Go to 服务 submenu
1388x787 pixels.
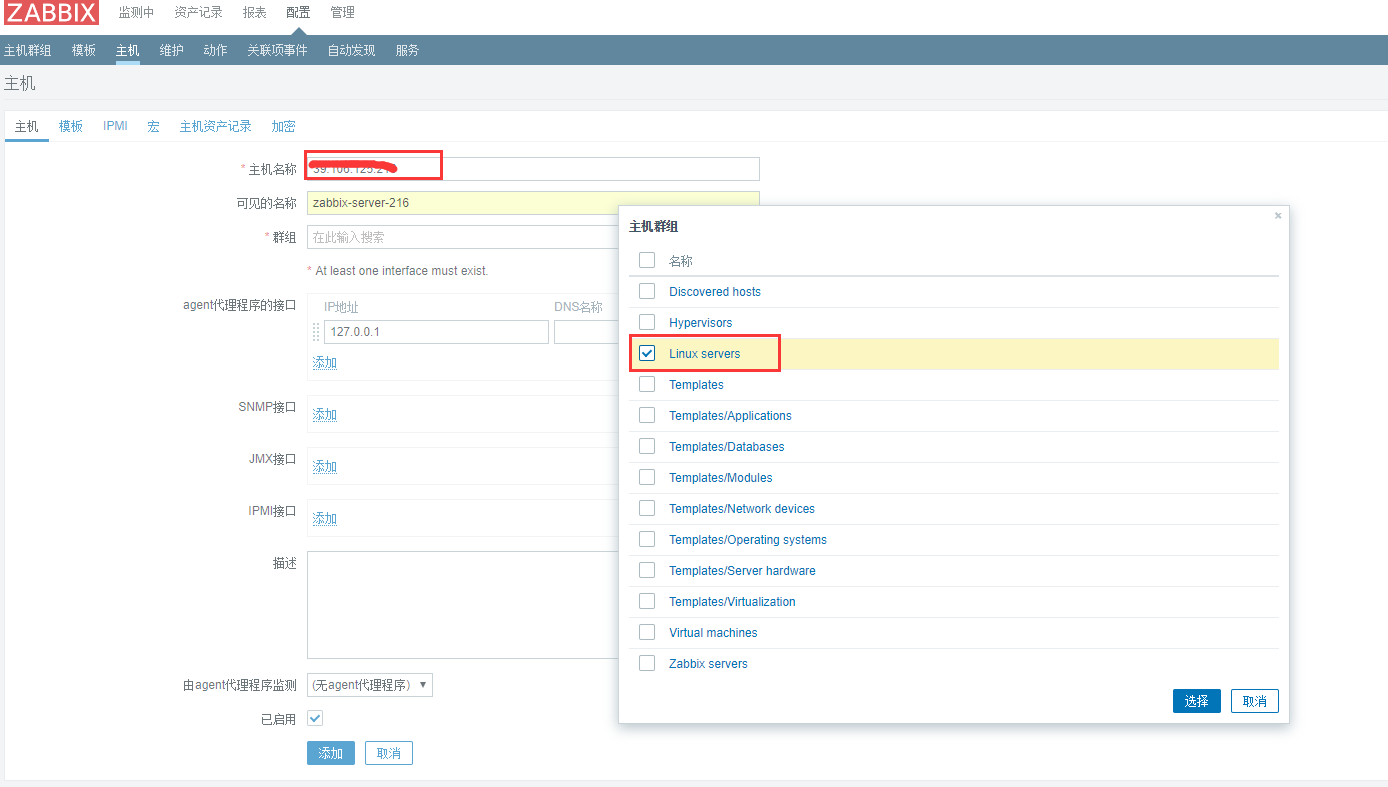click(407, 50)
